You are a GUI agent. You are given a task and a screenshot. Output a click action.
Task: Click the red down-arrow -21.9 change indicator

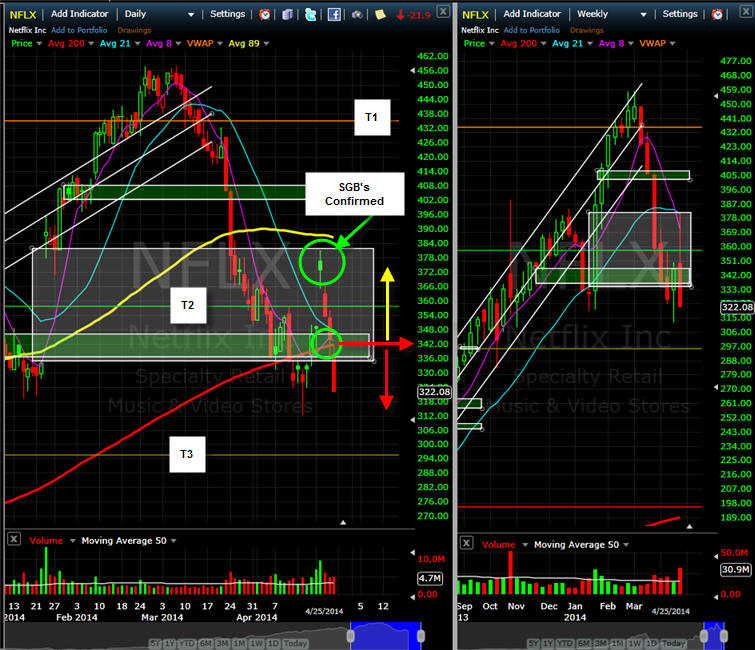pyautogui.click(x=414, y=15)
